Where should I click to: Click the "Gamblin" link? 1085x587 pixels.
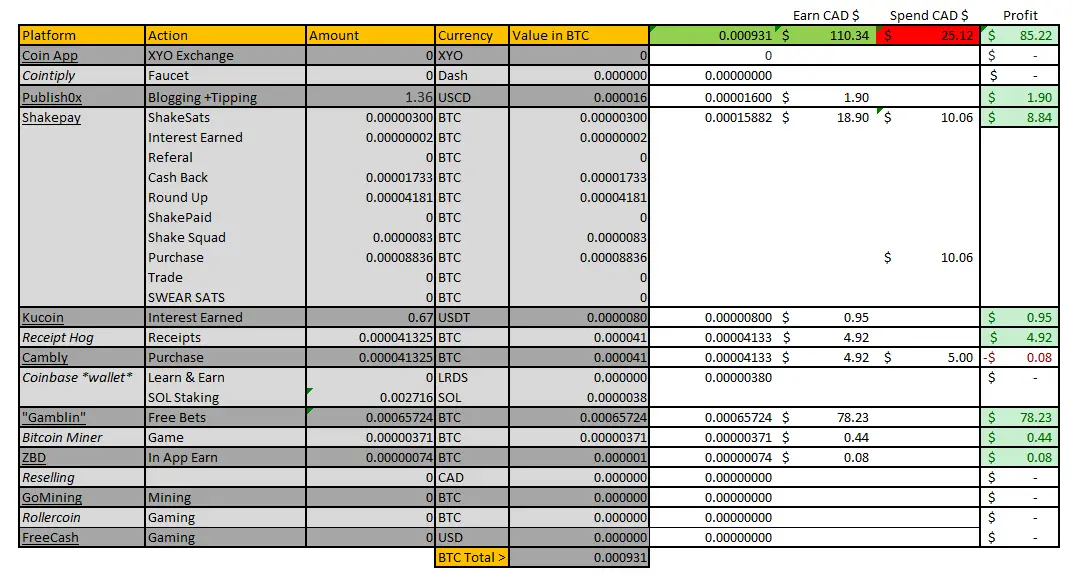[54, 417]
